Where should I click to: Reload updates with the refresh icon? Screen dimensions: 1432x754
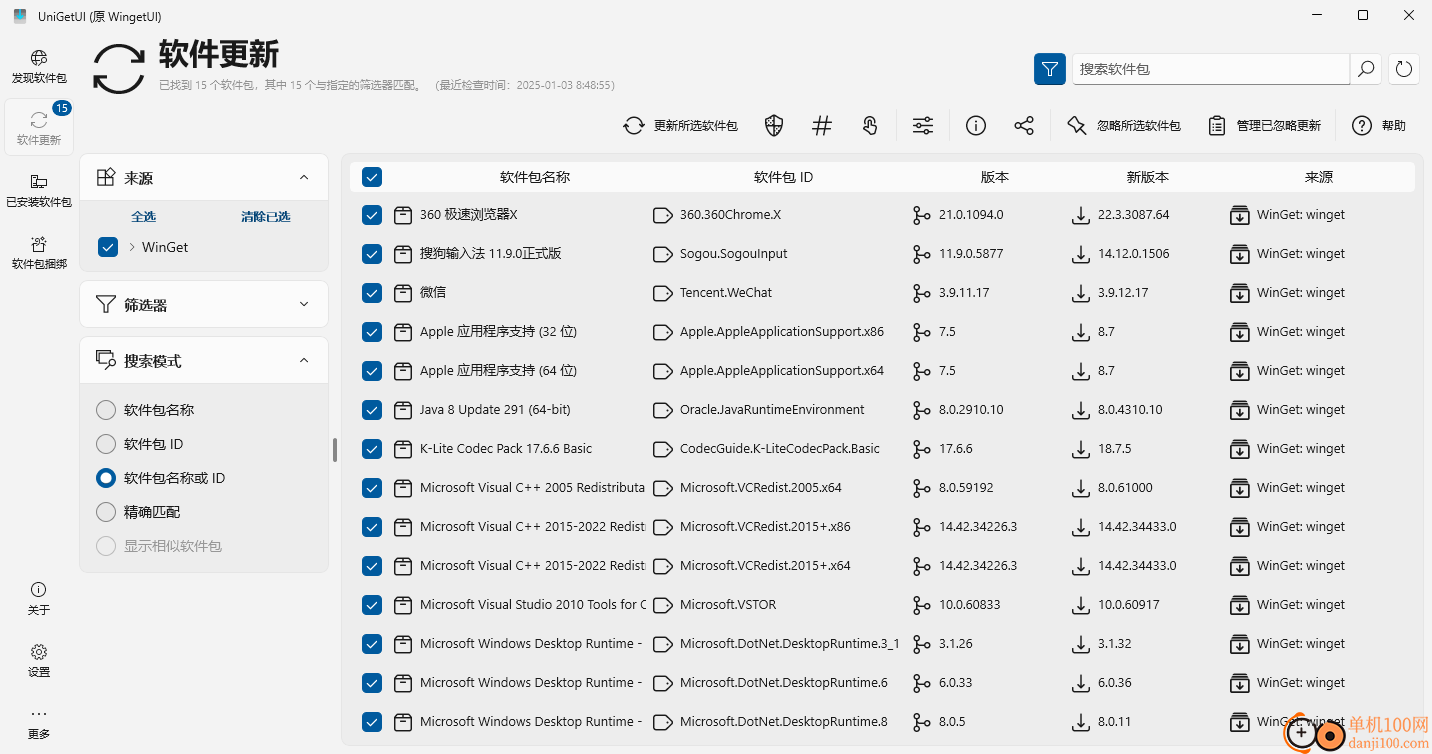tap(1404, 69)
